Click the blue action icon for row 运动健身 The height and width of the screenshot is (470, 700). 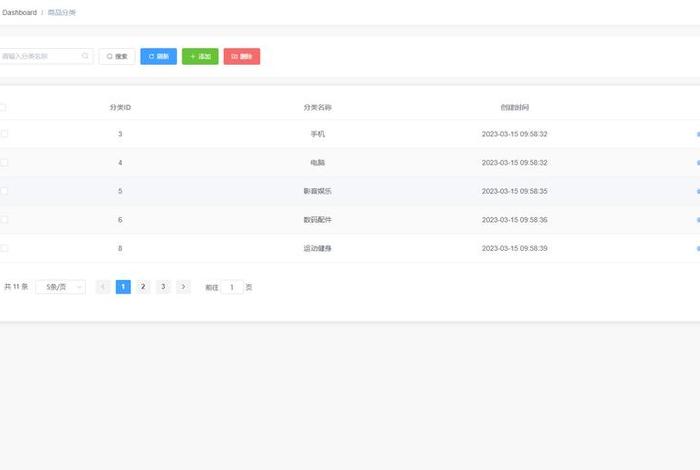pos(697,248)
